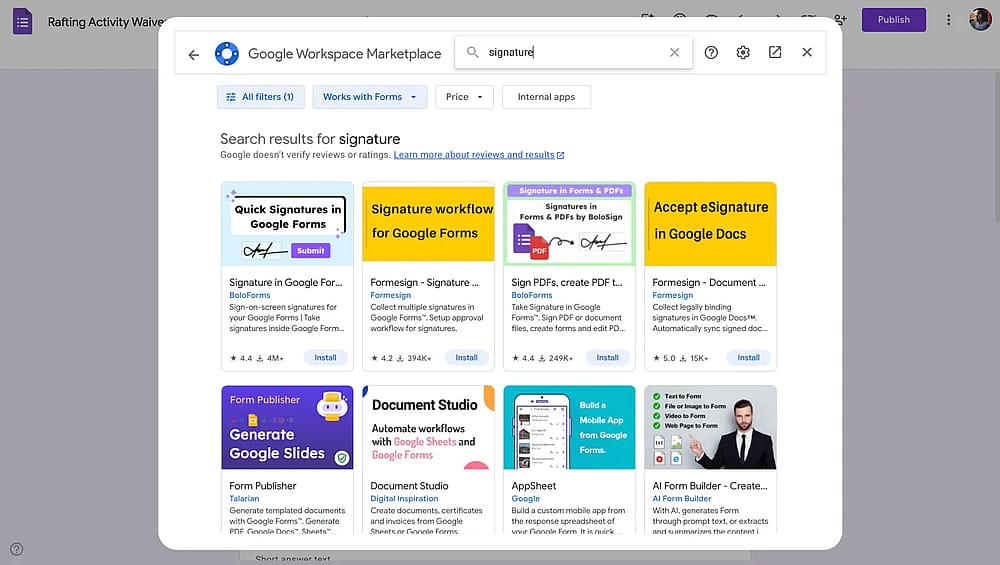Click the Google Forms home icon

click(x=22, y=22)
